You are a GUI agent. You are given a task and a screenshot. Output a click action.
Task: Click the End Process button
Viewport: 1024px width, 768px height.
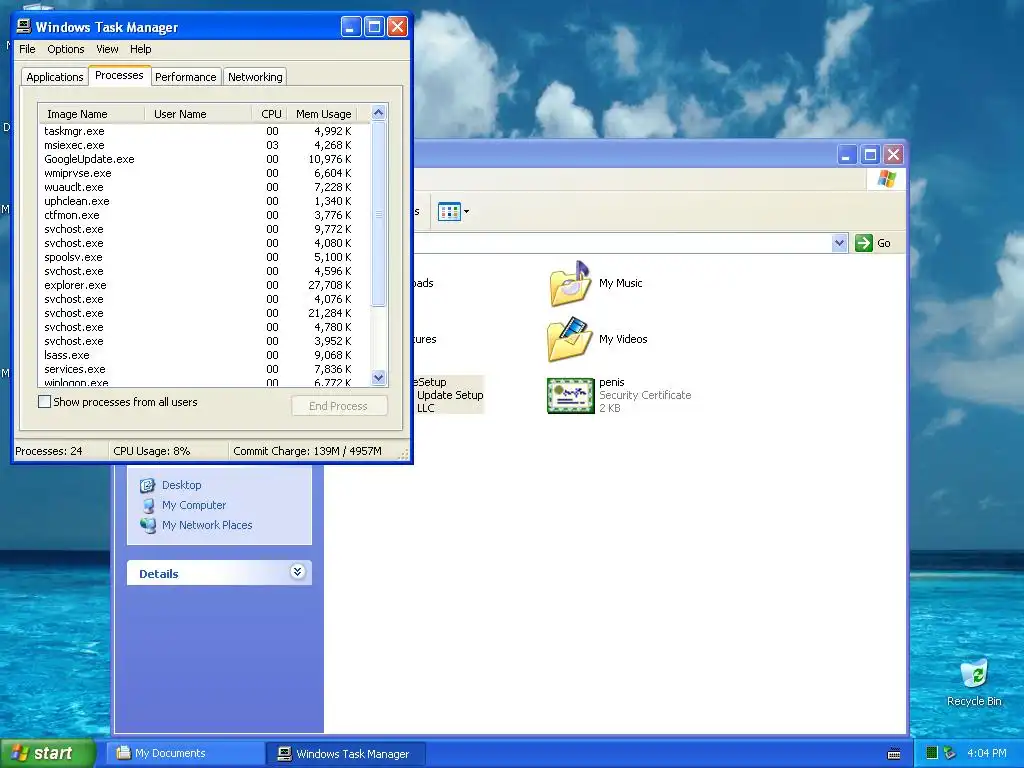point(338,406)
